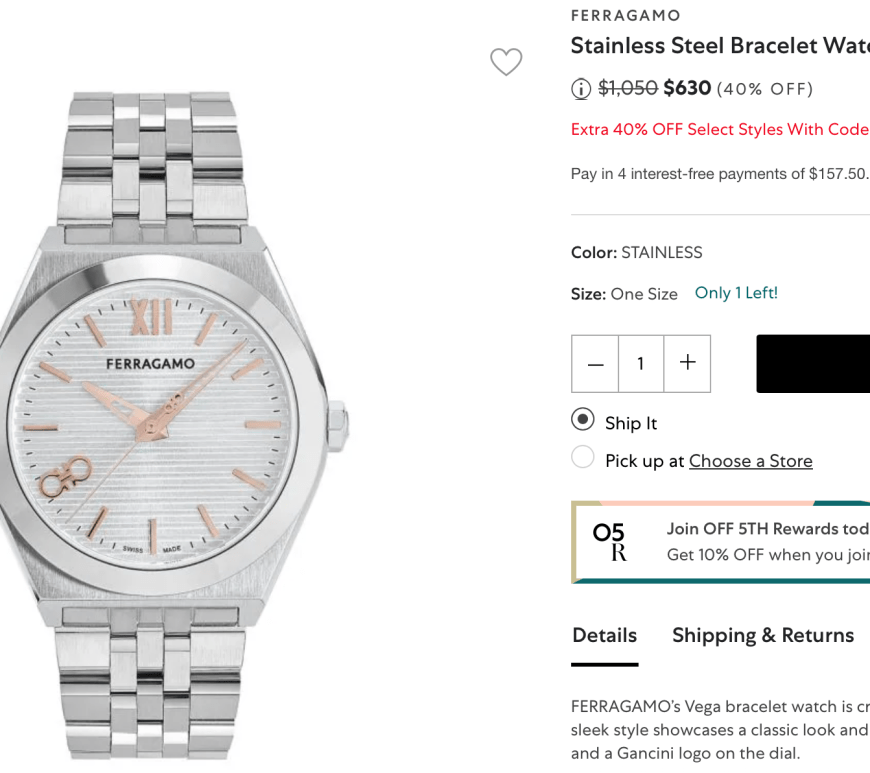Select the Pick up radio button
This screenshot has width=870, height=773.
(x=583, y=457)
